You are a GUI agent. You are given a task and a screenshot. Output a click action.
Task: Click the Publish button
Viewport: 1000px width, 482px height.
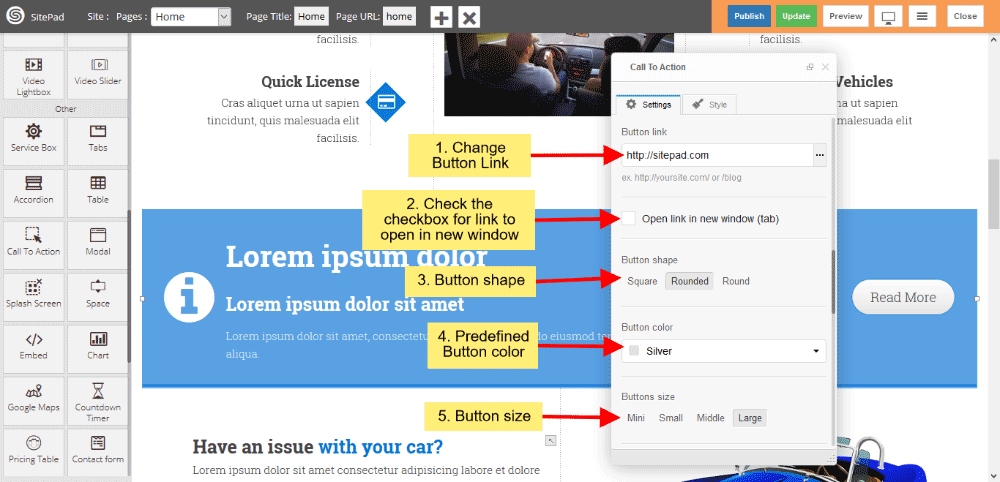click(x=749, y=16)
